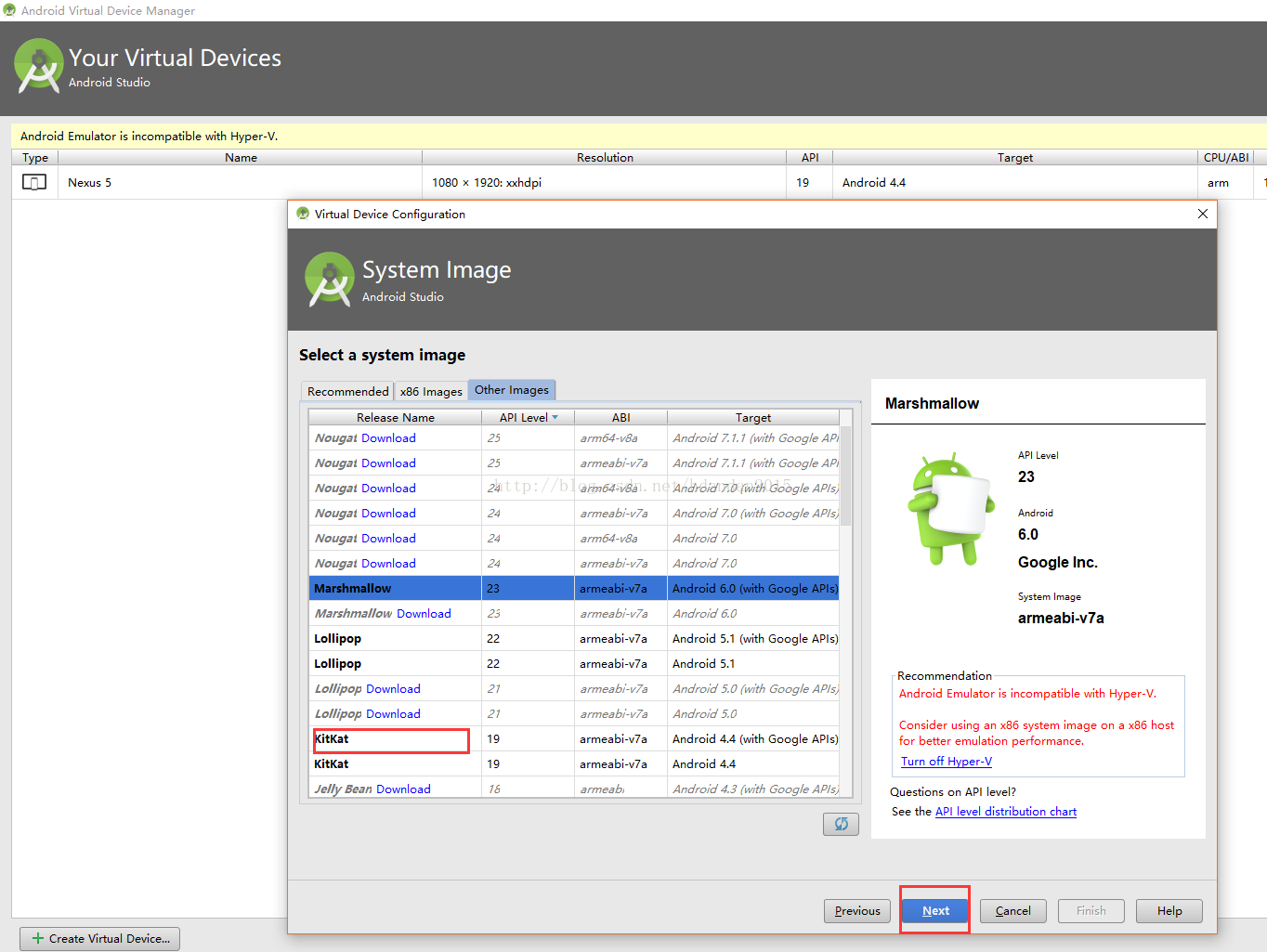Download the Marshmallow Android 6.0 image
The height and width of the screenshot is (952, 1267).
pos(424,613)
